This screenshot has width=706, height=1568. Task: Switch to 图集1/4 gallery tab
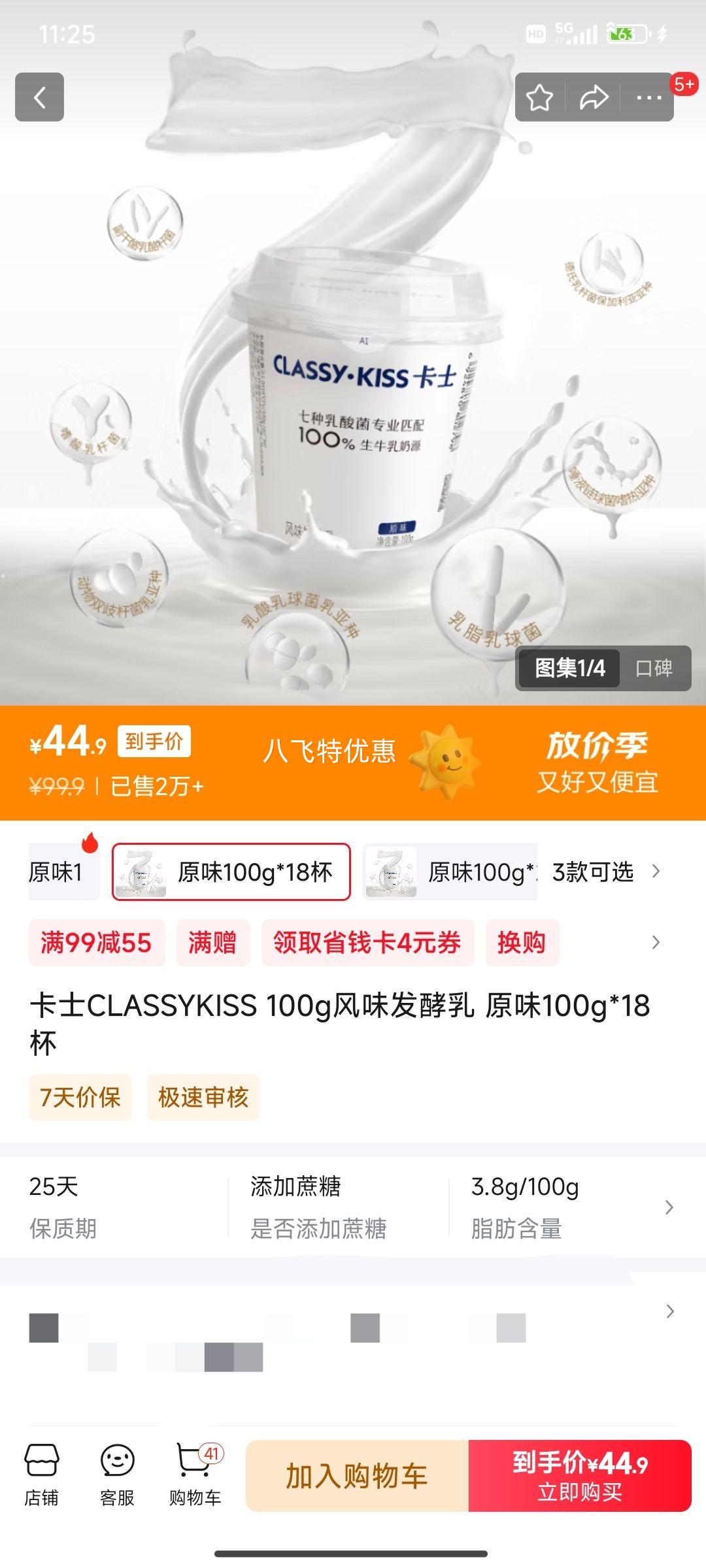click(569, 668)
